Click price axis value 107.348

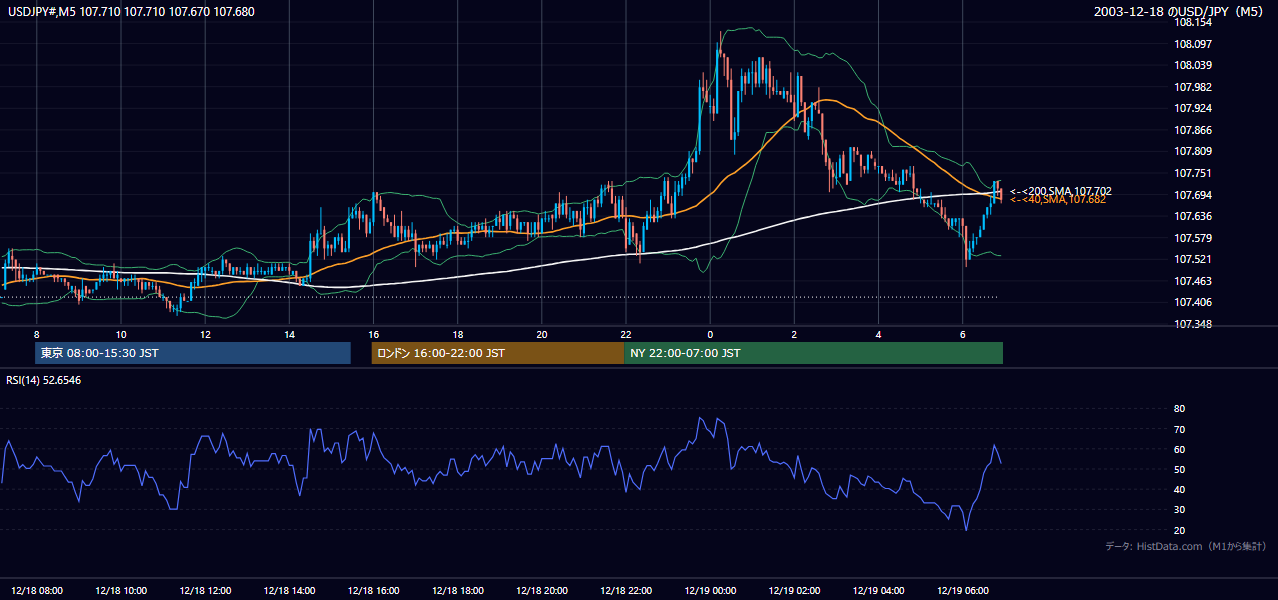click(x=1193, y=324)
